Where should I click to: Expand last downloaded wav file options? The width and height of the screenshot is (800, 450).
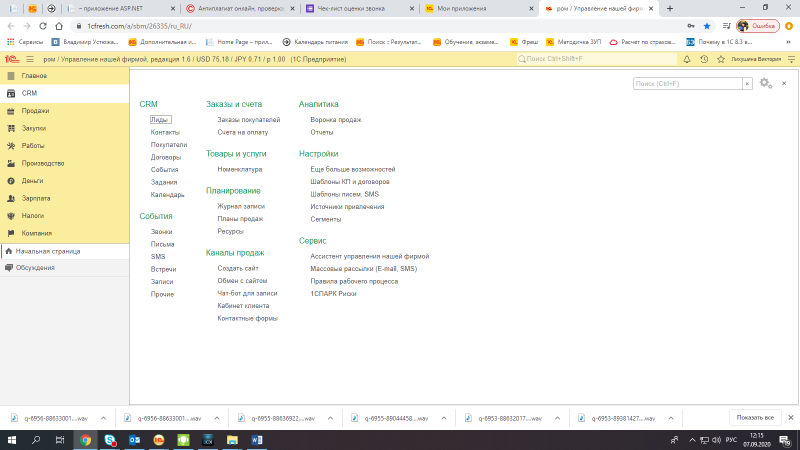point(671,418)
